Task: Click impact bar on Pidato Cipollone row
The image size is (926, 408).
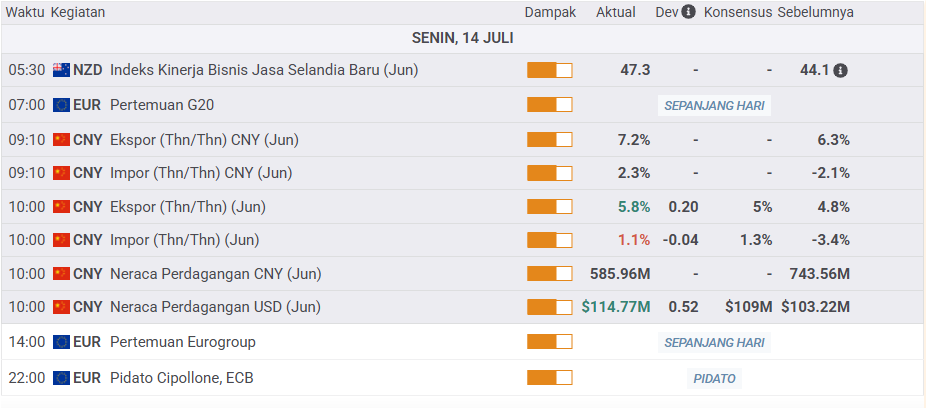Action: tap(549, 378)
